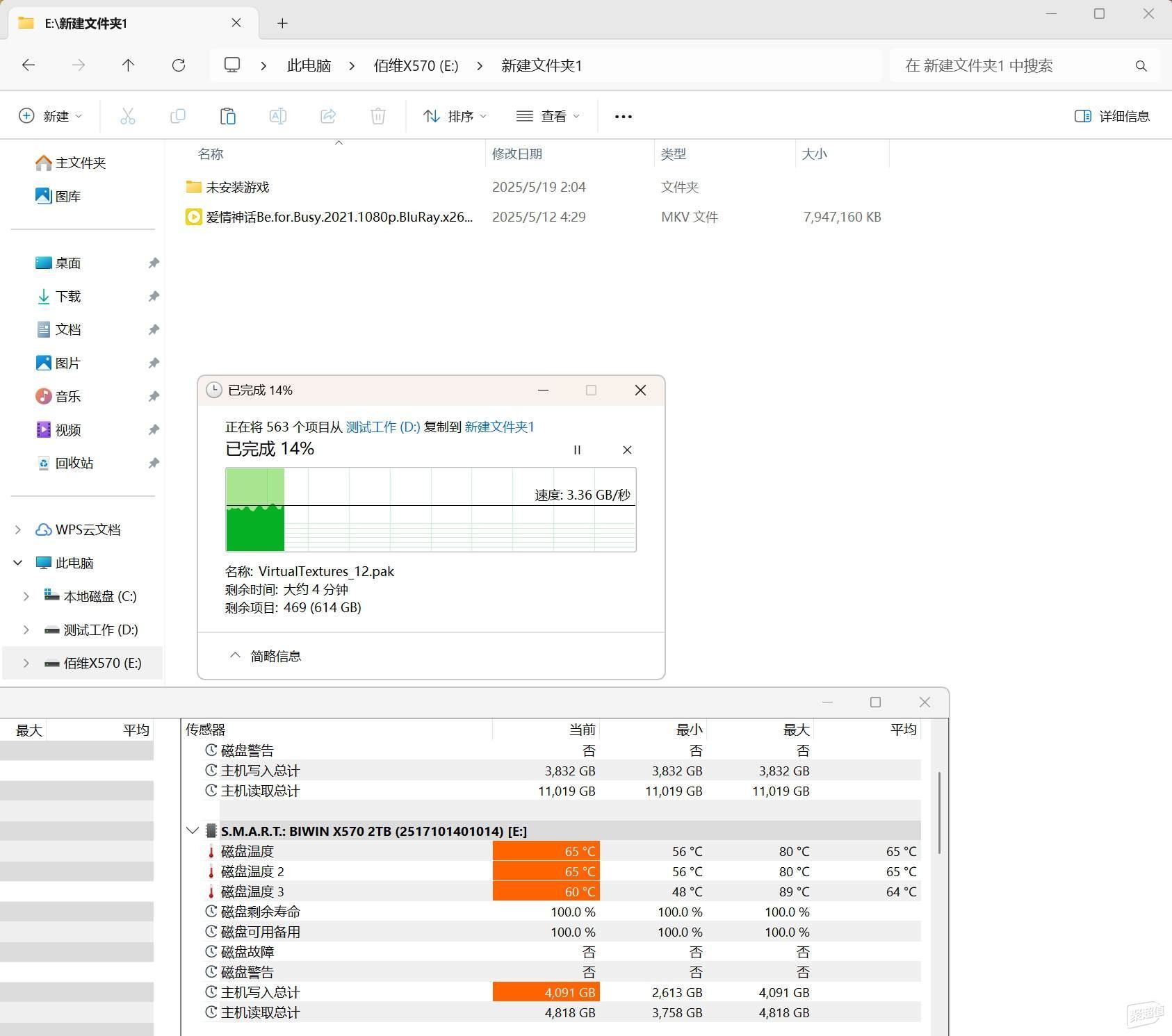Expand 佰维X570 (E:) in the tree
Viewport: 1172px width, 1036px height.
point(26,663)
